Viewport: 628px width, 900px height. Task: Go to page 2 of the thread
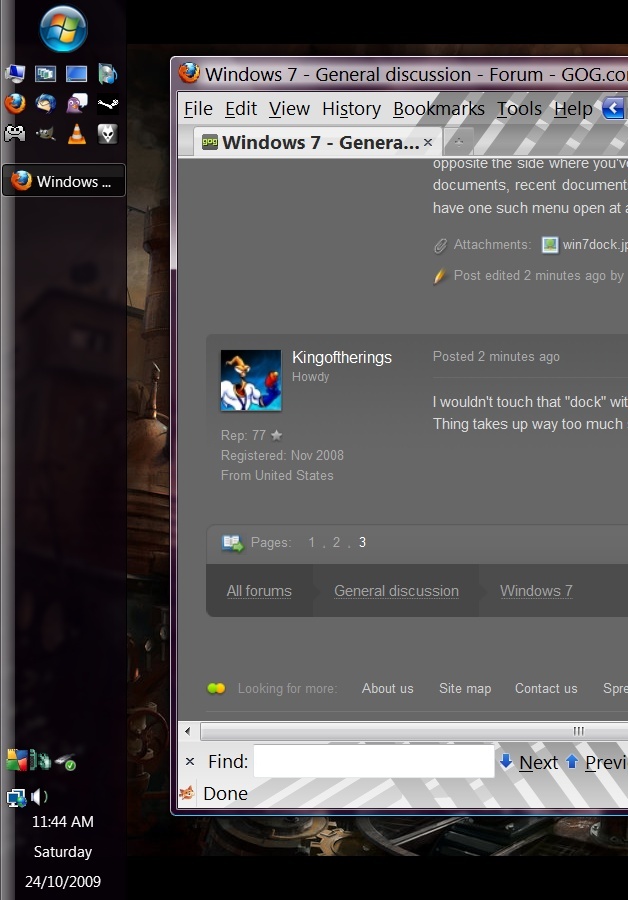[336, 542]
